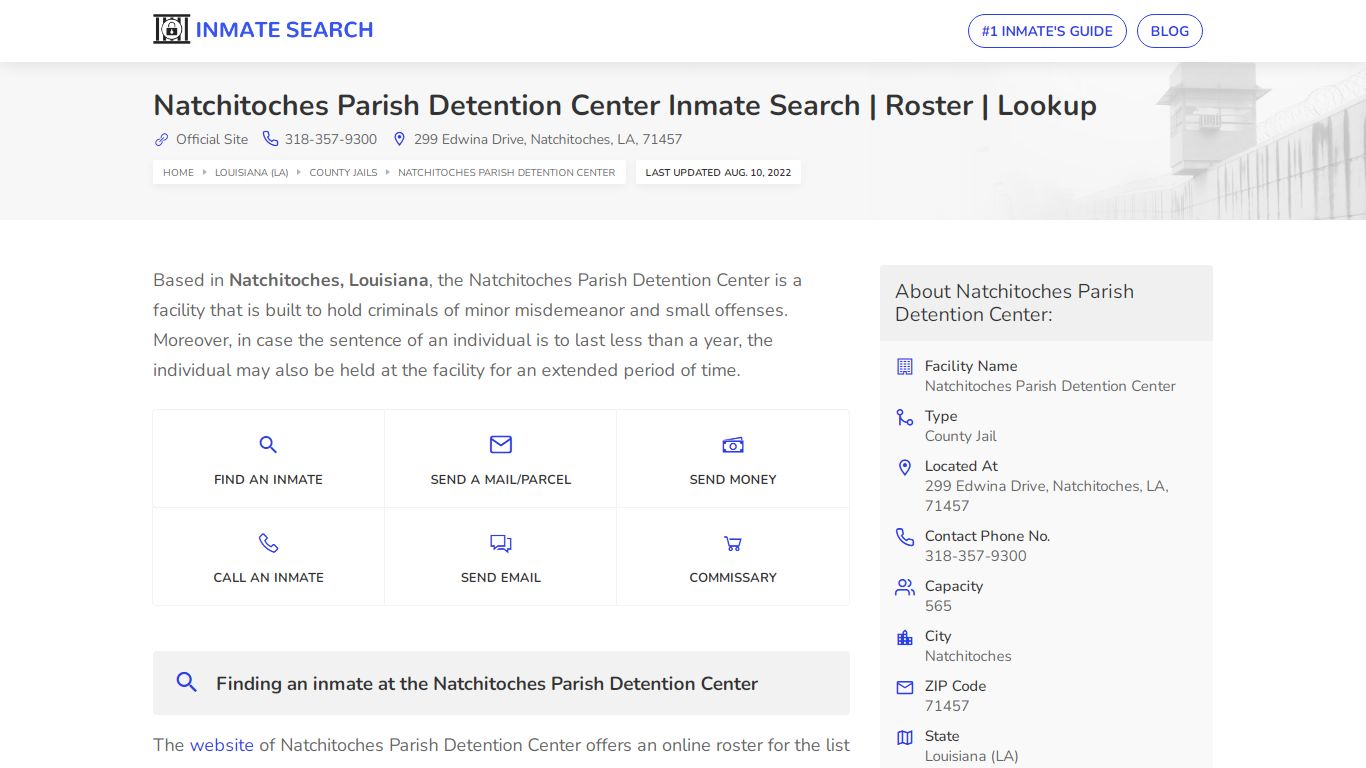Select the capacity value 565
The height and width of the screenshot is (768, 1366).
938,606
